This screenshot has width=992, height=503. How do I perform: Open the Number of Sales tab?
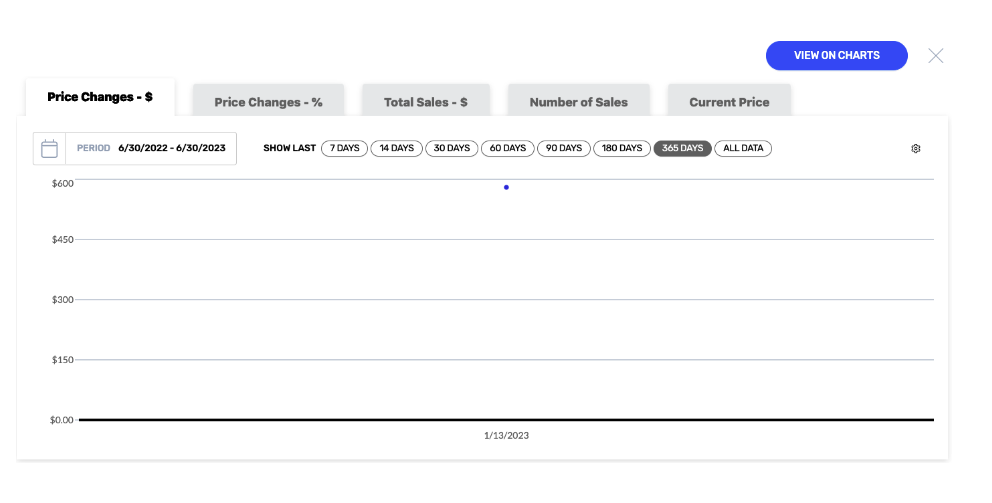[579, 102]
